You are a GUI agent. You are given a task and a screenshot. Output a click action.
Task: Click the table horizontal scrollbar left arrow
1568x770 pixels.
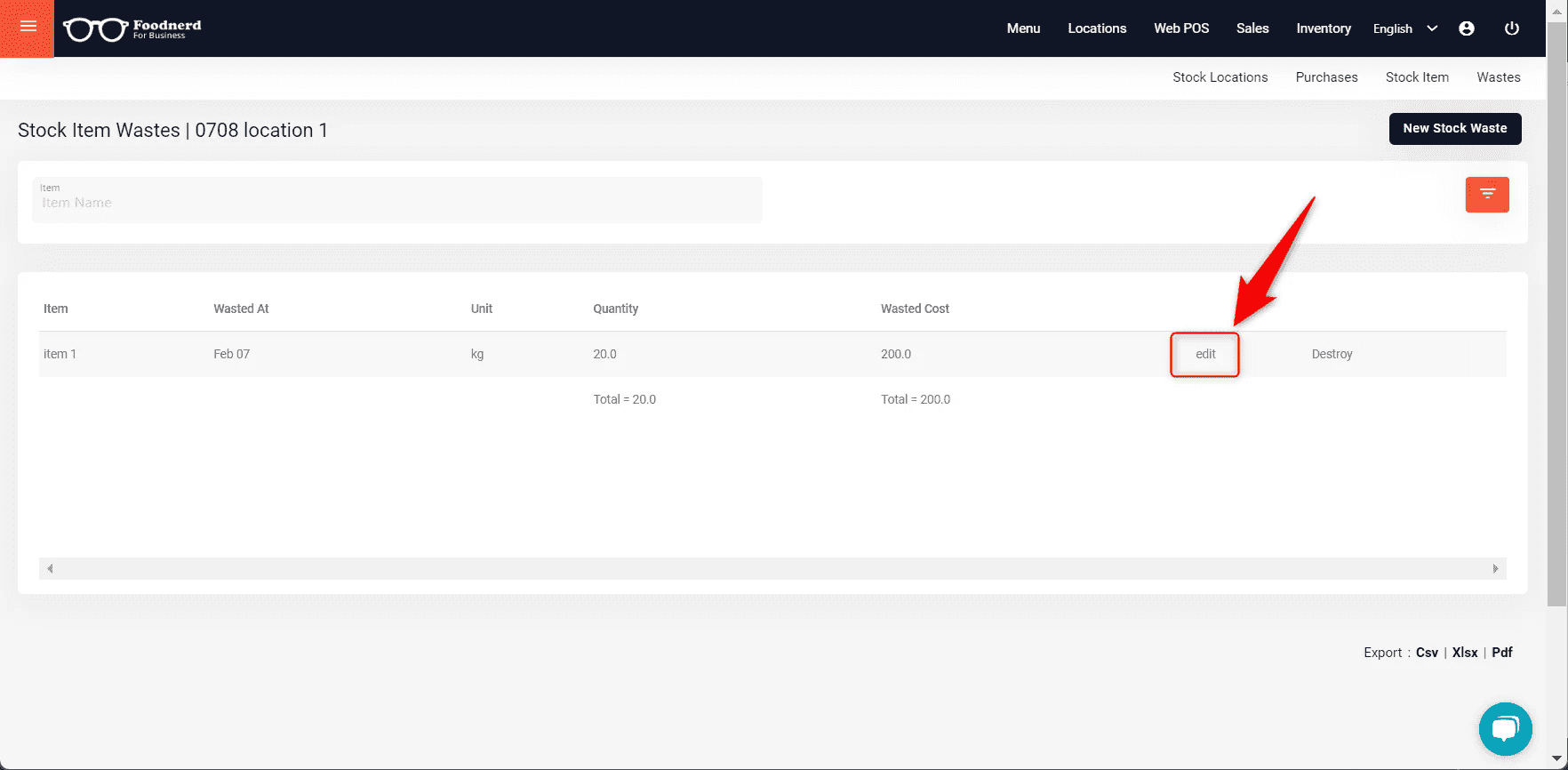click(50, 568)
